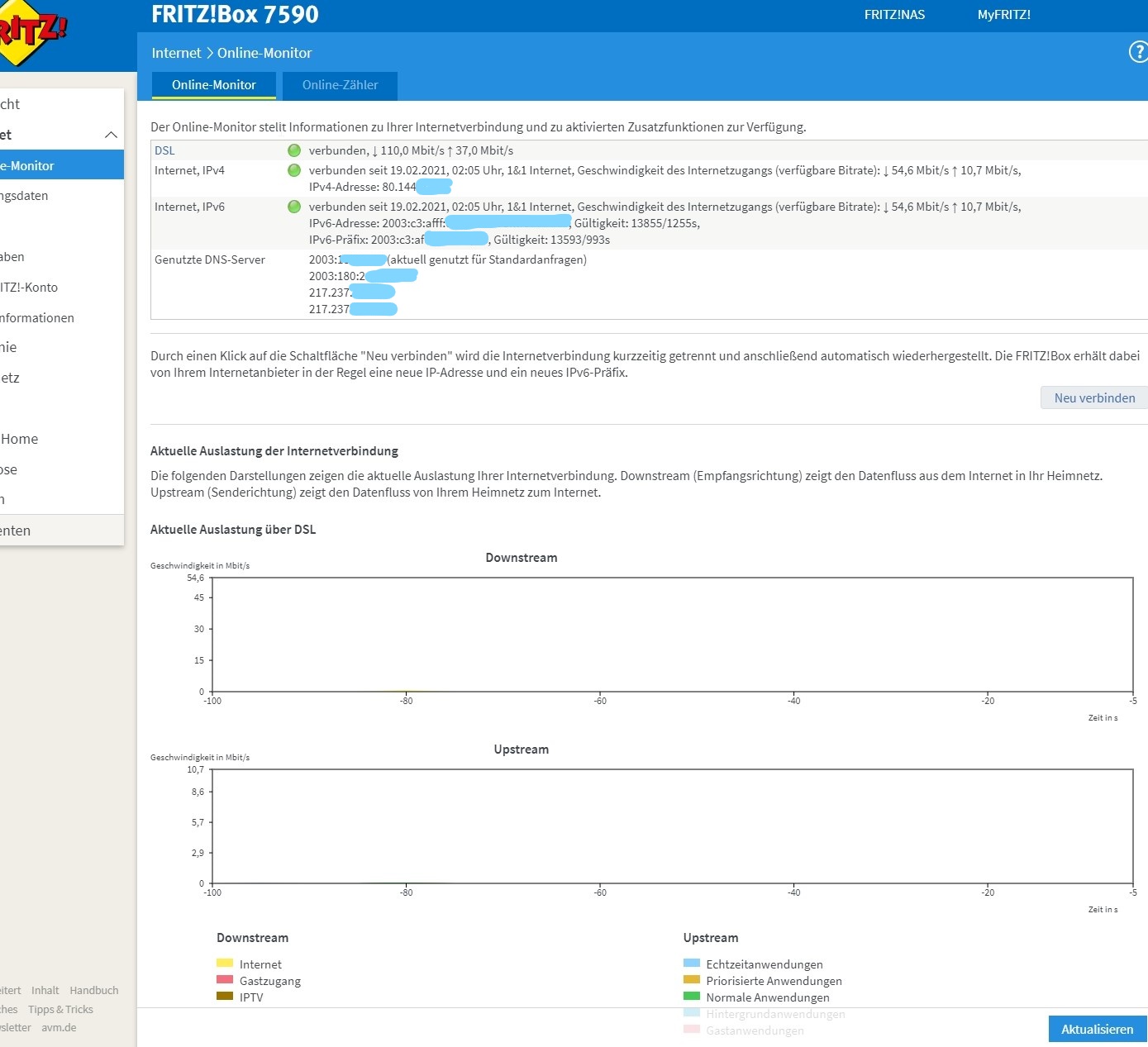The width and height of the screenshot is (1148, 1047).
Task: Collapse the Internet menu section chevron
Action: coord(111,135)
